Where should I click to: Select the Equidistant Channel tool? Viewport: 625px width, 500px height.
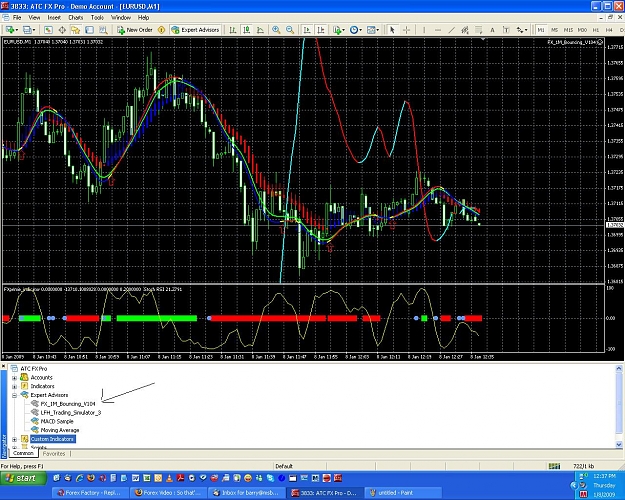click(465, 30)
